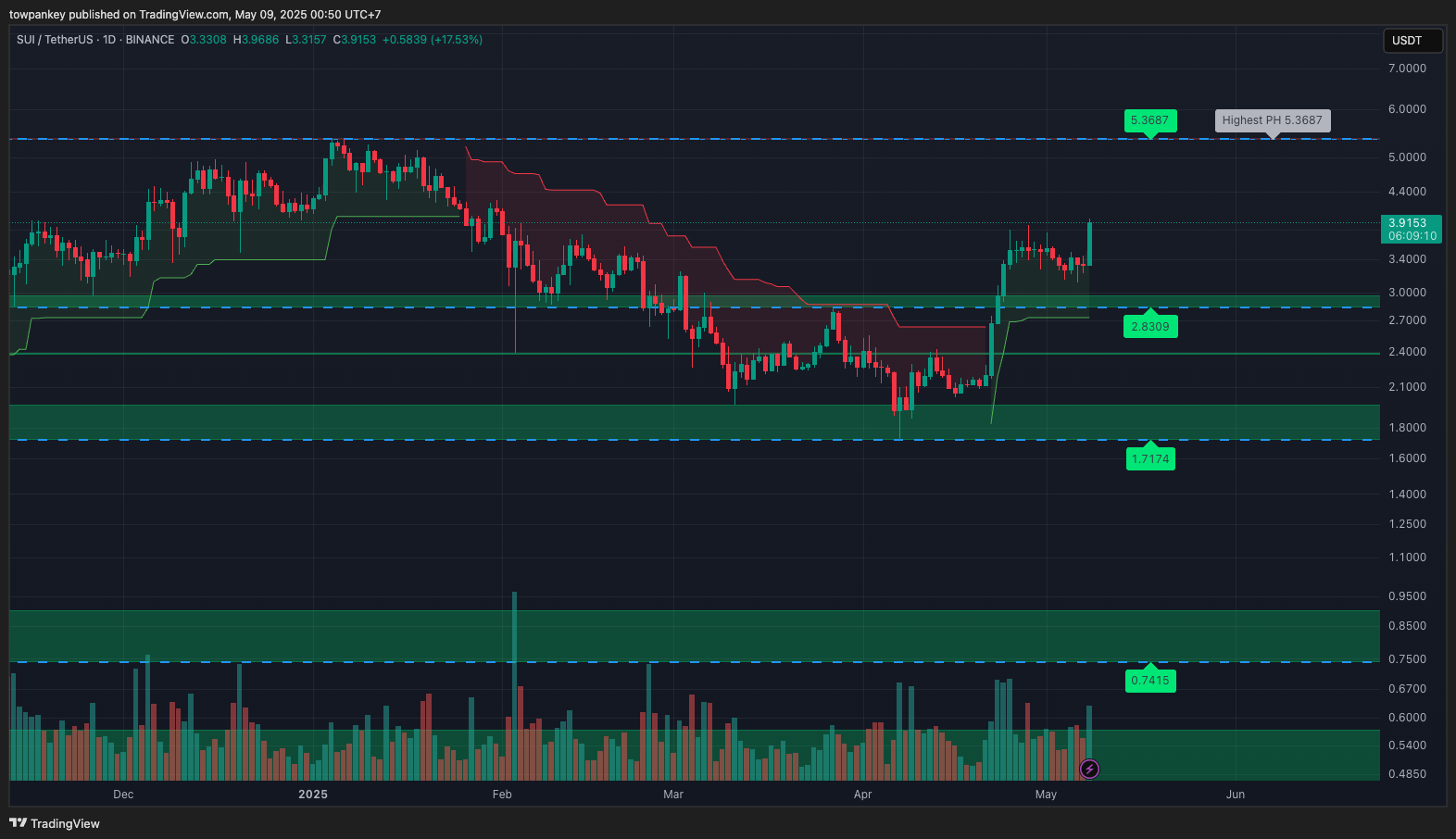
Task: Click the TradingView logo at bottom
Action: point(55,823)
